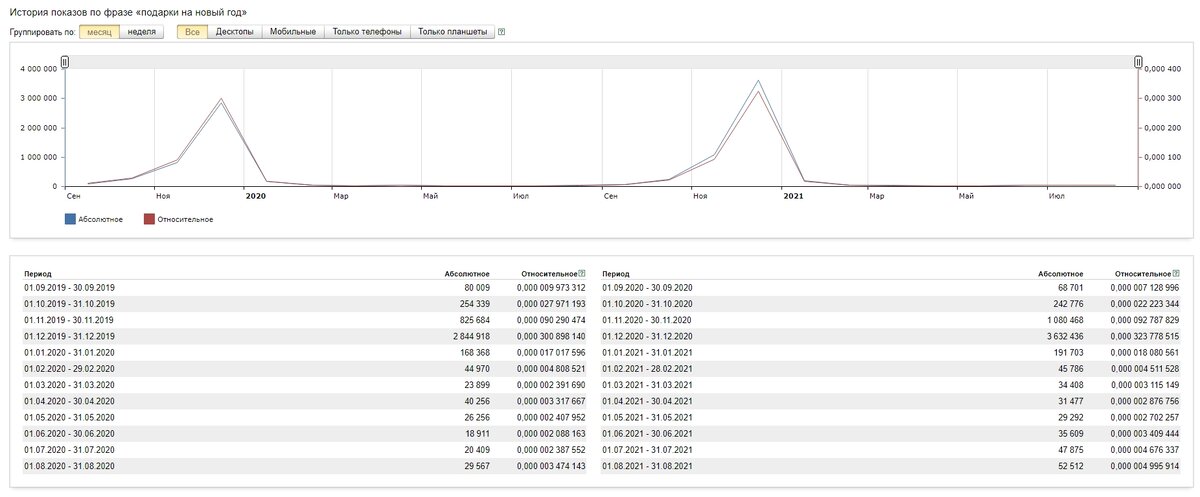Select row 01.07.2021 - 31.07.2021
Viewport: 1200px width, 497px height.
pos(891,449)
